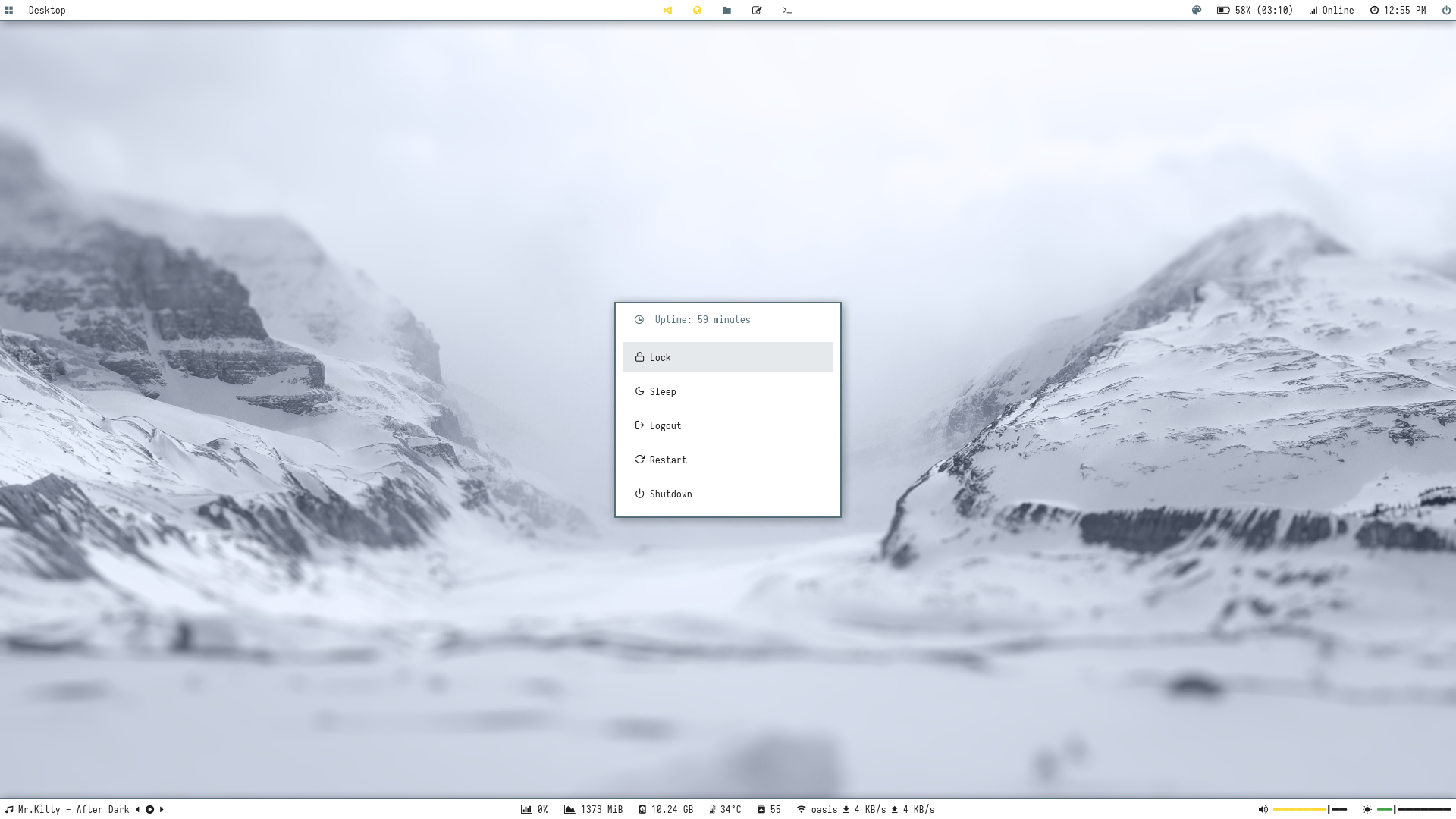The image size is (1456, 819).
Task: Skip to the next track
Action: pyautogui.click(x=162, y=809)
